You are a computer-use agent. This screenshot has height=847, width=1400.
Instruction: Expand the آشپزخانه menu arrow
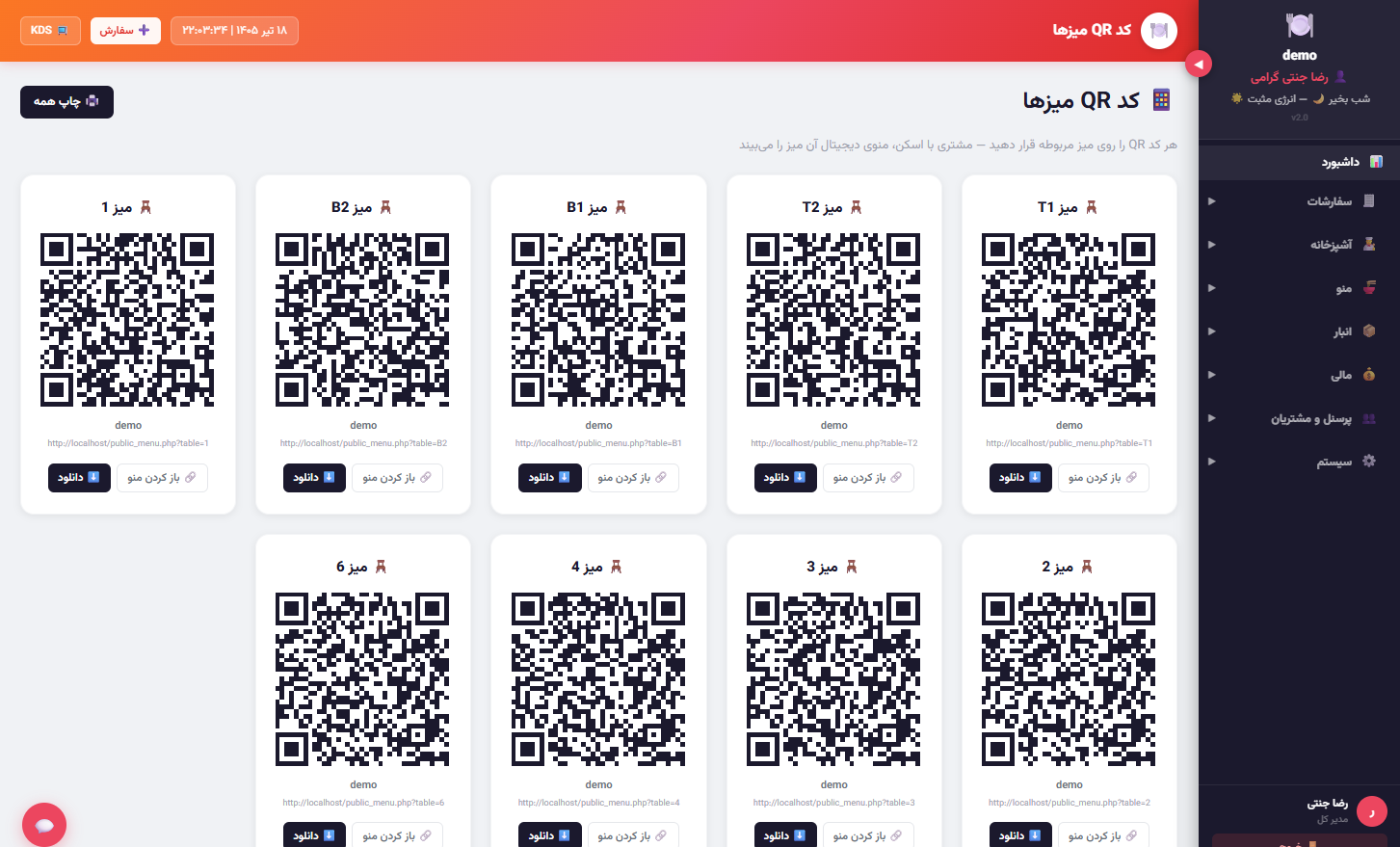pos(1212,245)
